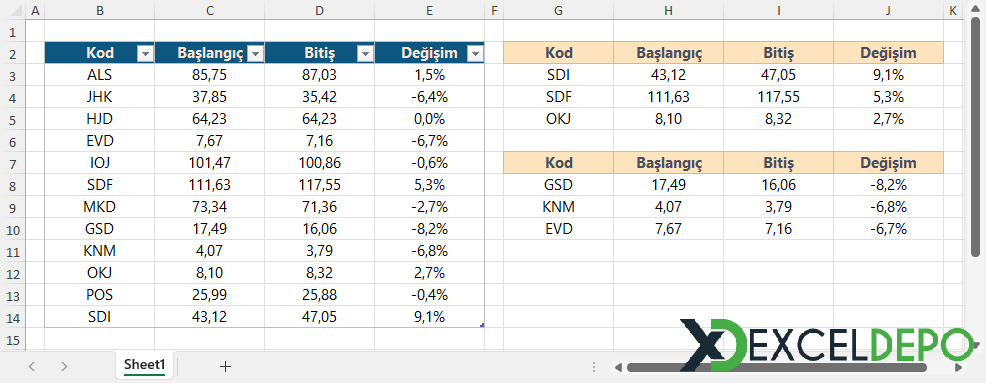The height and width of the screenshot is (383, 986).
Task: Select cell with code HJD
Action: point(99,119)
